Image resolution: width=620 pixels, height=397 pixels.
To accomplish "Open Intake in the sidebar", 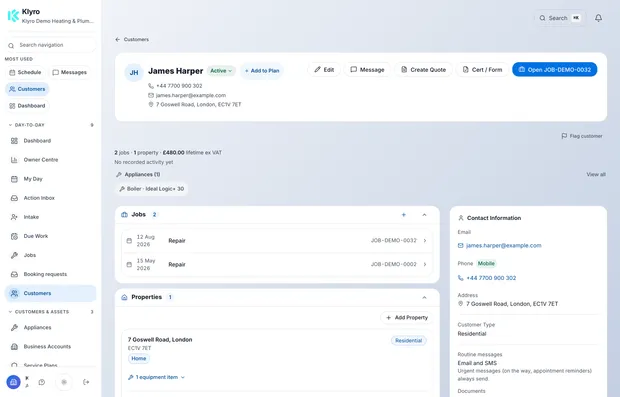I will (50, 217).
